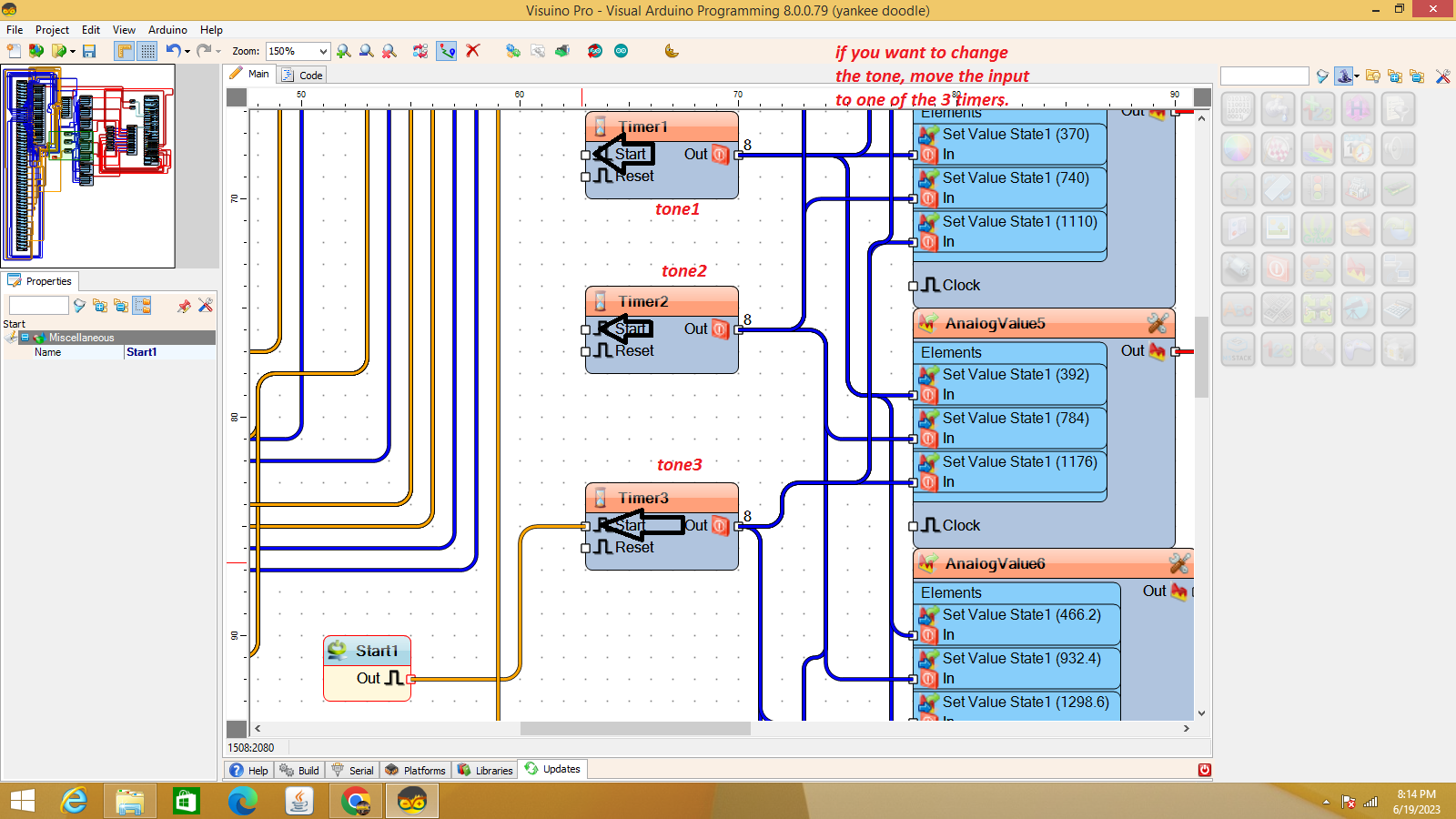Screen dimensions: 1456x819
Task: Open the File menu
Action: click(15, 30)
